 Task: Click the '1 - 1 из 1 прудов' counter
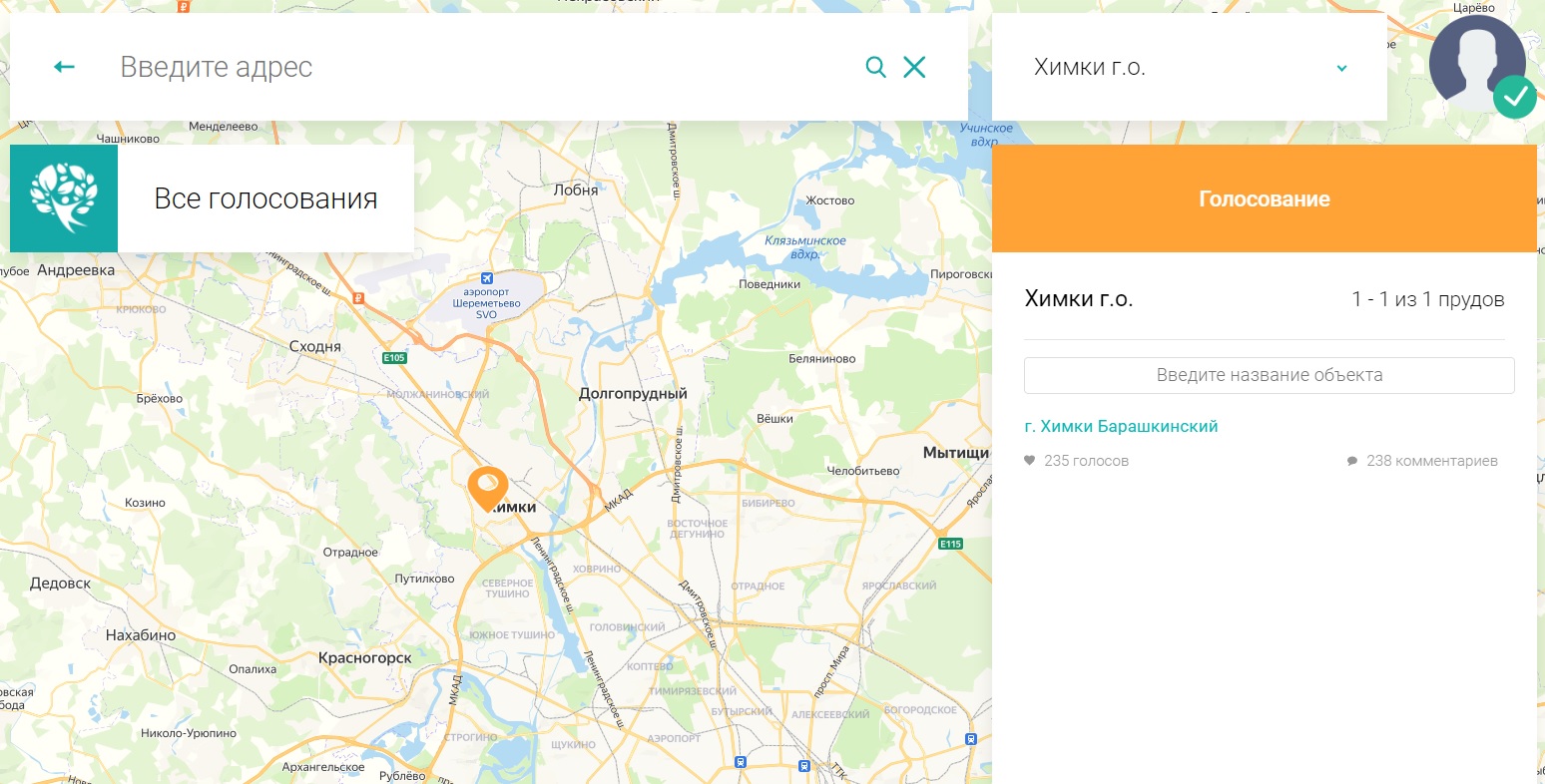pos(1427,299)
